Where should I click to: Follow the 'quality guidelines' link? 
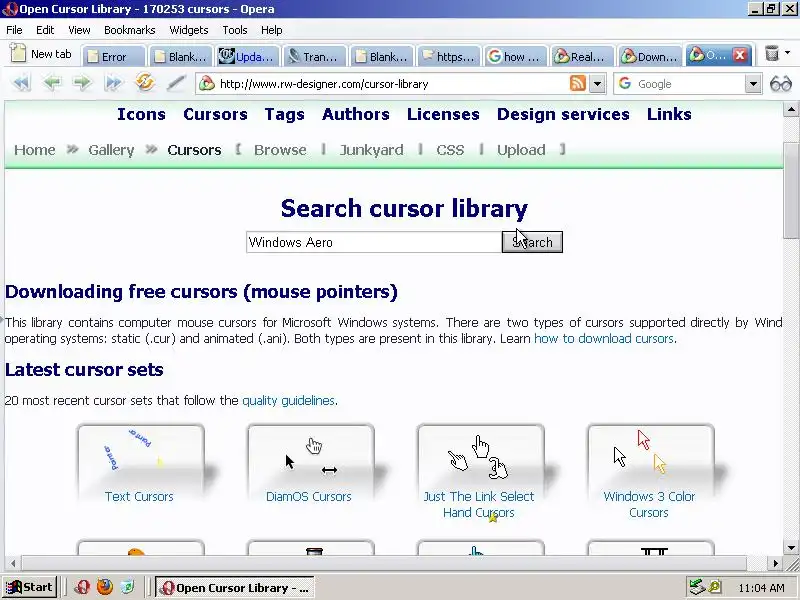click(288, 401)
